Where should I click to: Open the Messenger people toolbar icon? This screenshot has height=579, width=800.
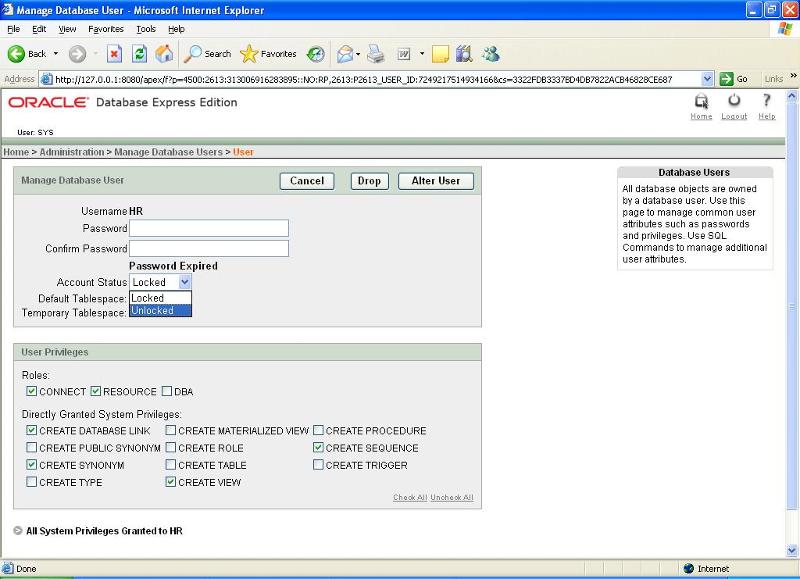click(491, 54)
